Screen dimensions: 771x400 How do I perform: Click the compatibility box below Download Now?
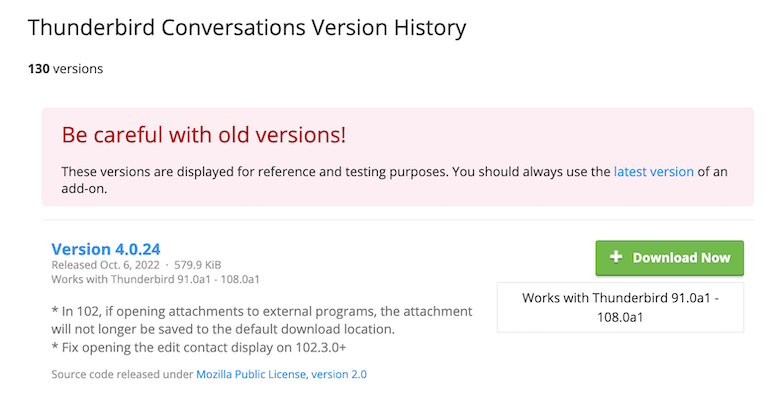(x=620, y=308)
